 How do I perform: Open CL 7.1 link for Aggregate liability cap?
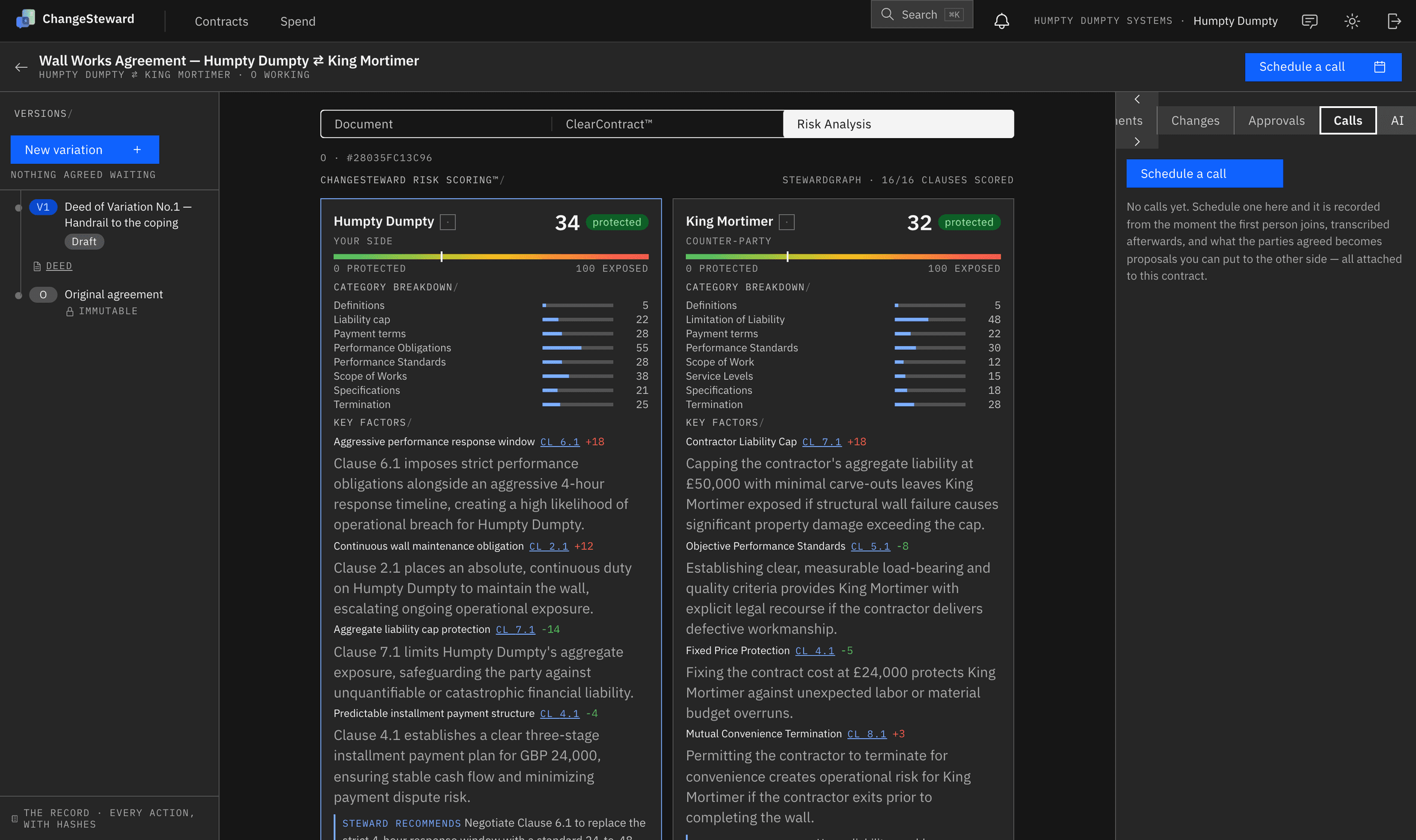pyautogui.click(x=515, y=629)
